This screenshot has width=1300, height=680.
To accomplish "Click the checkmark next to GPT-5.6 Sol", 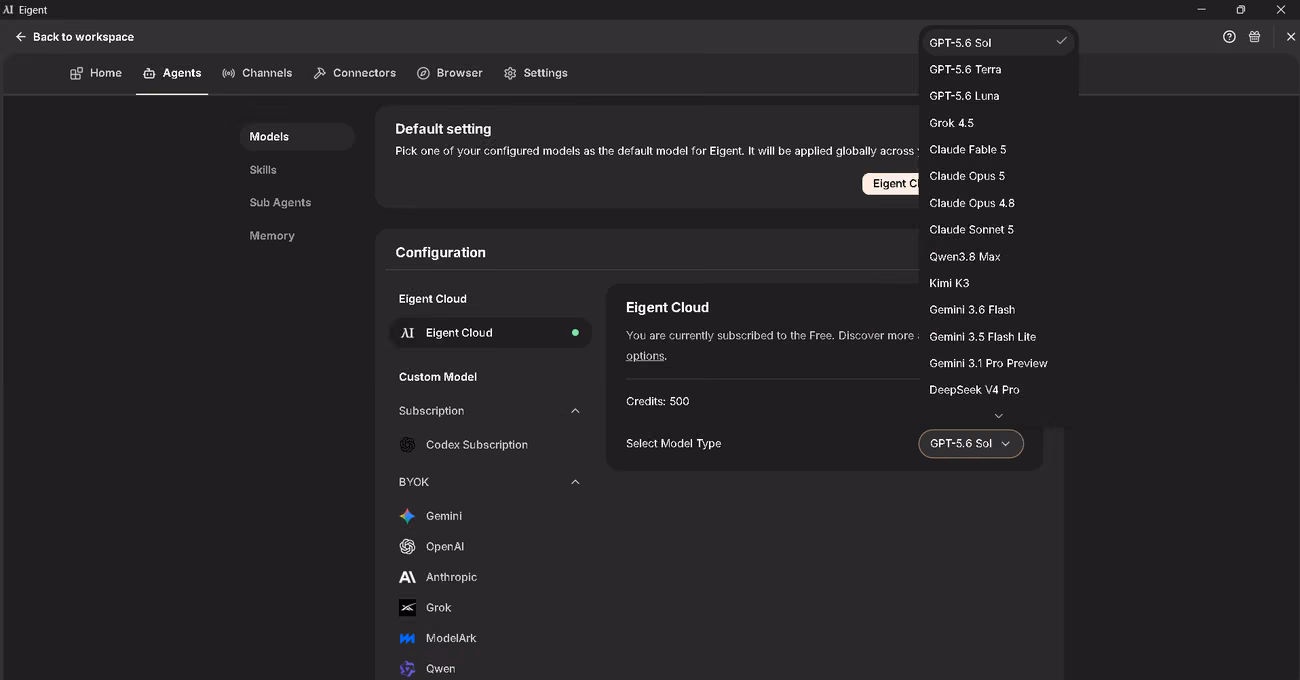I will coord(1061,42).
